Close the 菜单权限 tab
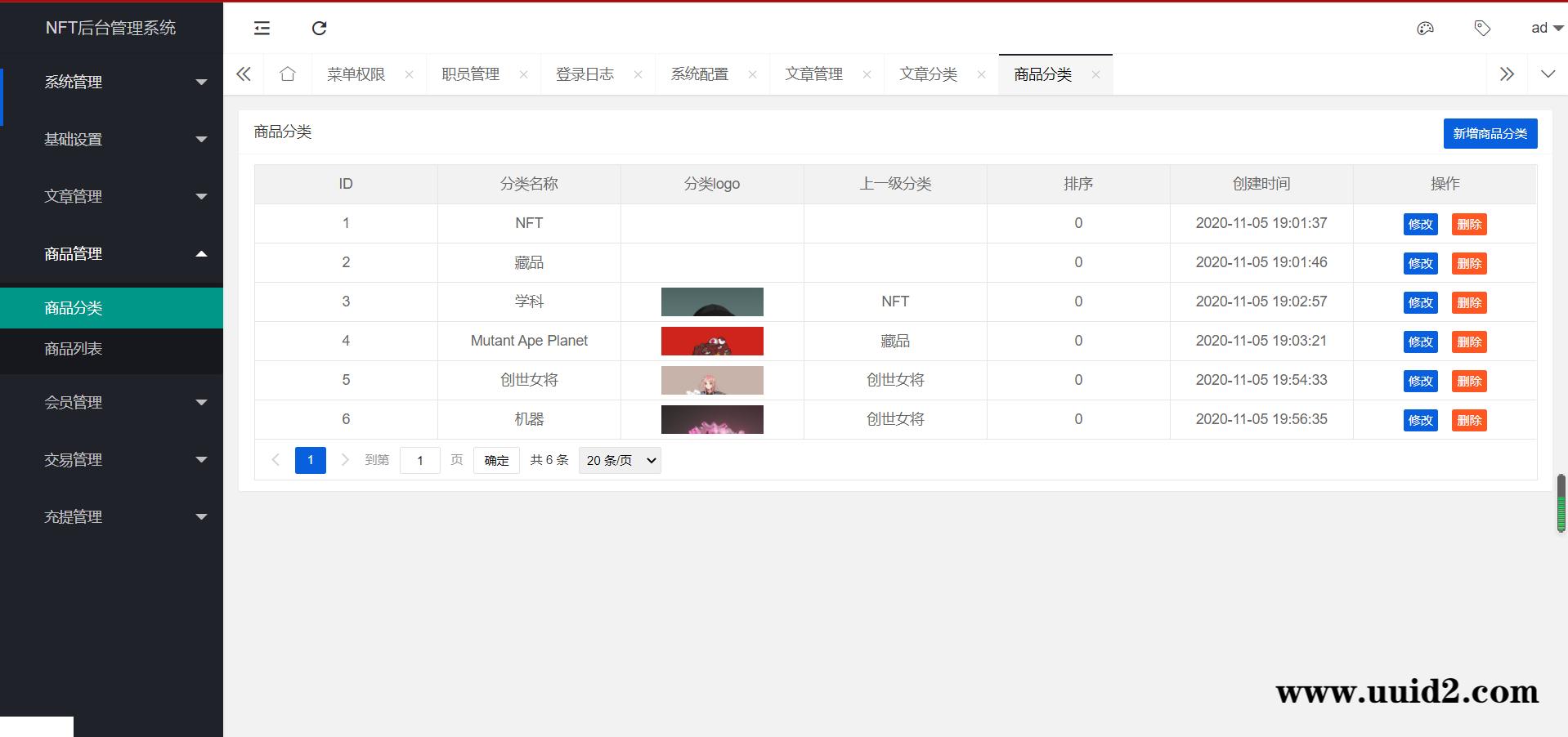Screen dimensions: 1568x737 409,74
